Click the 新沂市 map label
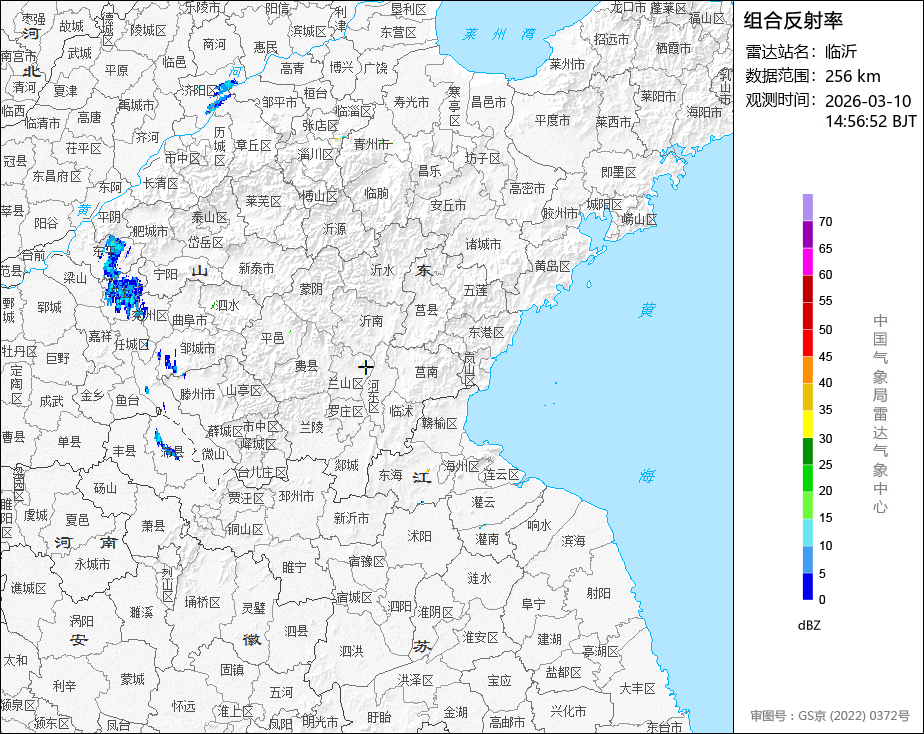The width and height of the screenshot is (924, 734). [x=351, y=518]
